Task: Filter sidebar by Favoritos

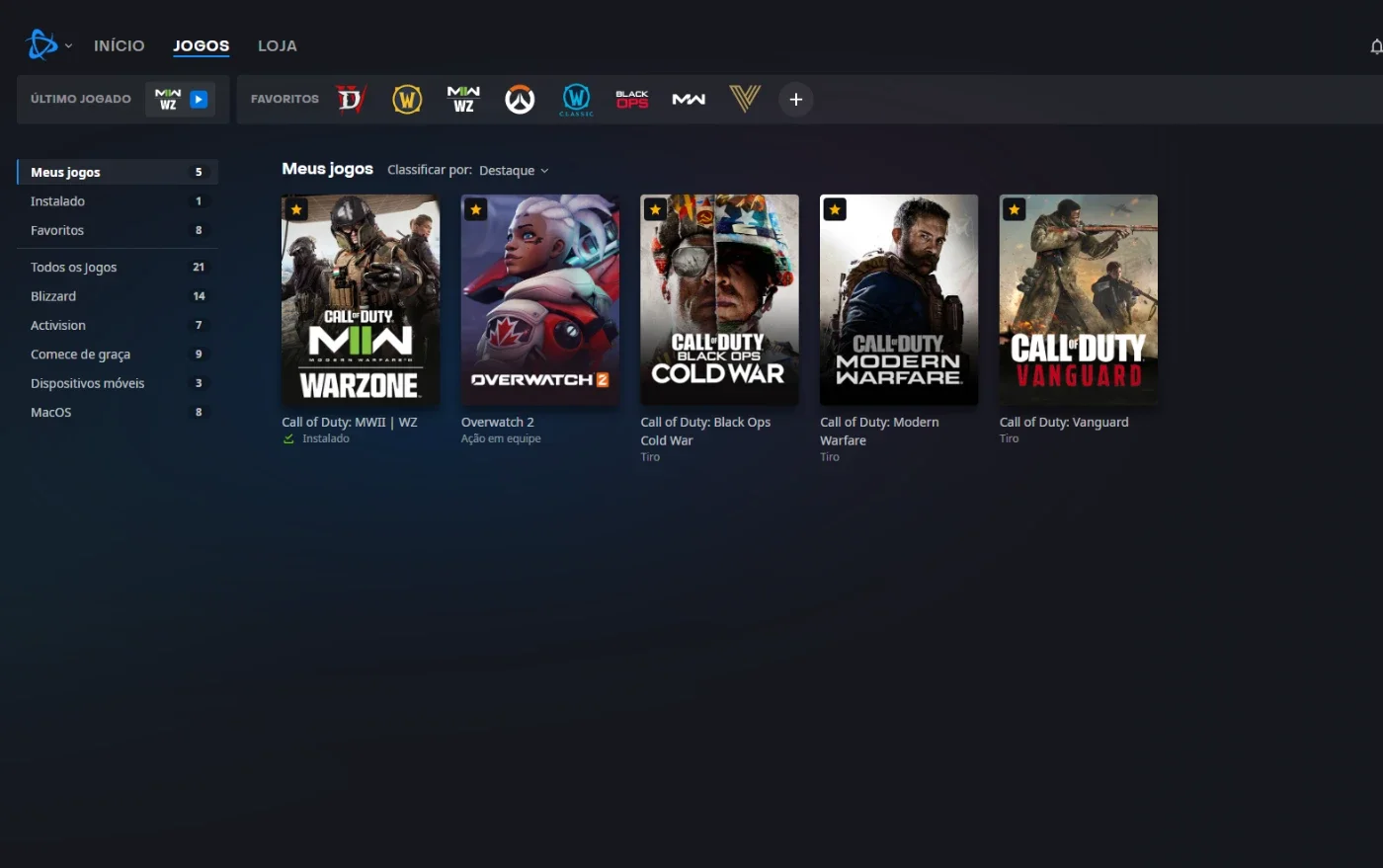Action: [x=118, y=230]
